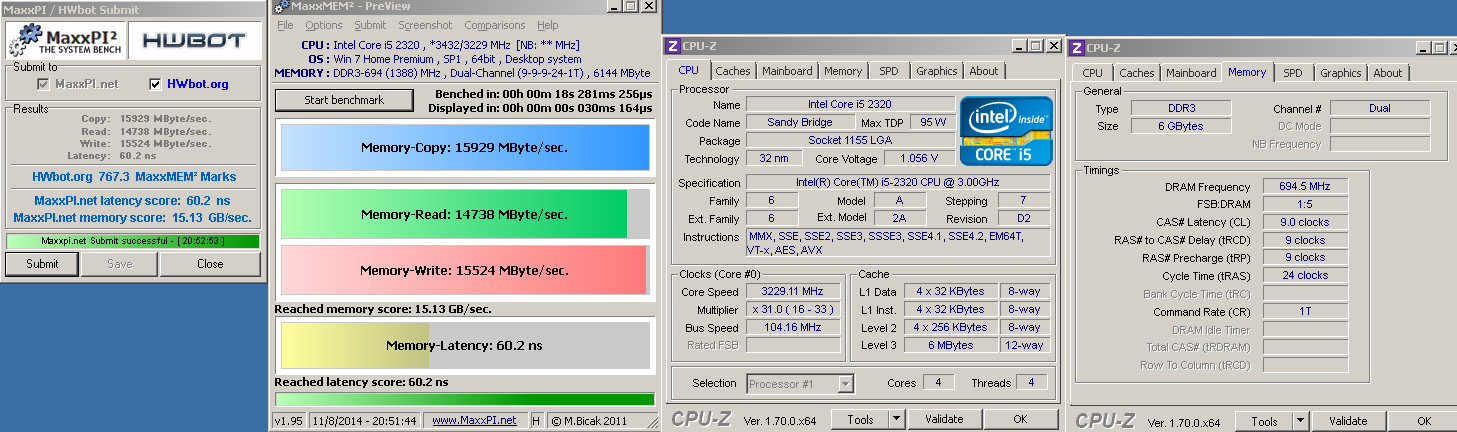The width and height of the screenshot is (1457, 432).
Task: Switch to SPD tab in first CPU-Z
Action: [889, 71]
